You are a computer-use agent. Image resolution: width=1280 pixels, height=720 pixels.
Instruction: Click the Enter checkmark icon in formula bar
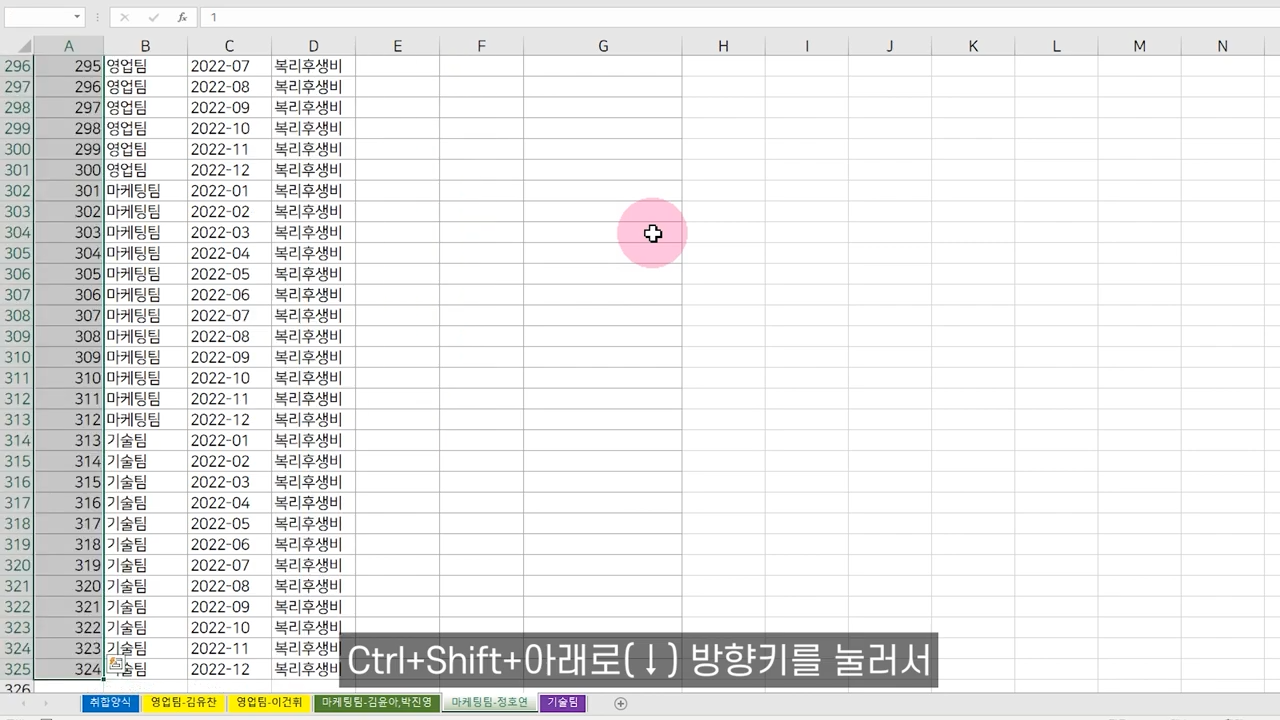pos(153,17)
